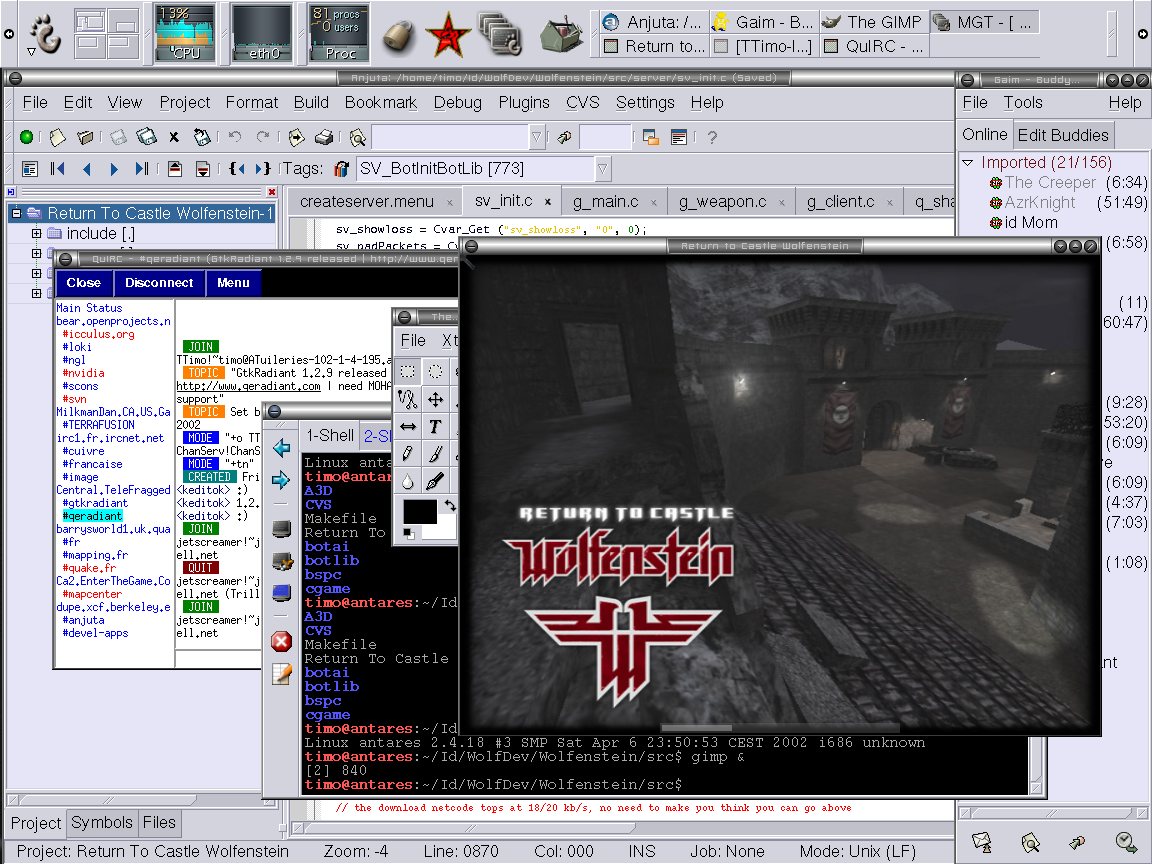Click Menu button in QuIRC
Viewport: 1152px width, 864px height.
coord(233,283)
